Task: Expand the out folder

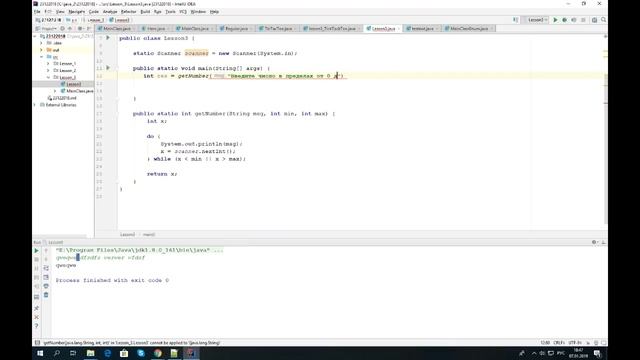Action: 41,50
